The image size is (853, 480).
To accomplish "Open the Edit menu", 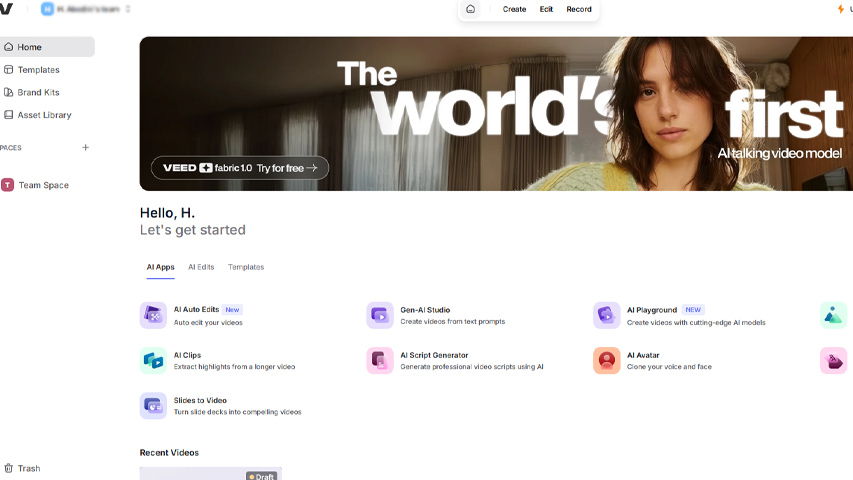I will click(546, 9).
